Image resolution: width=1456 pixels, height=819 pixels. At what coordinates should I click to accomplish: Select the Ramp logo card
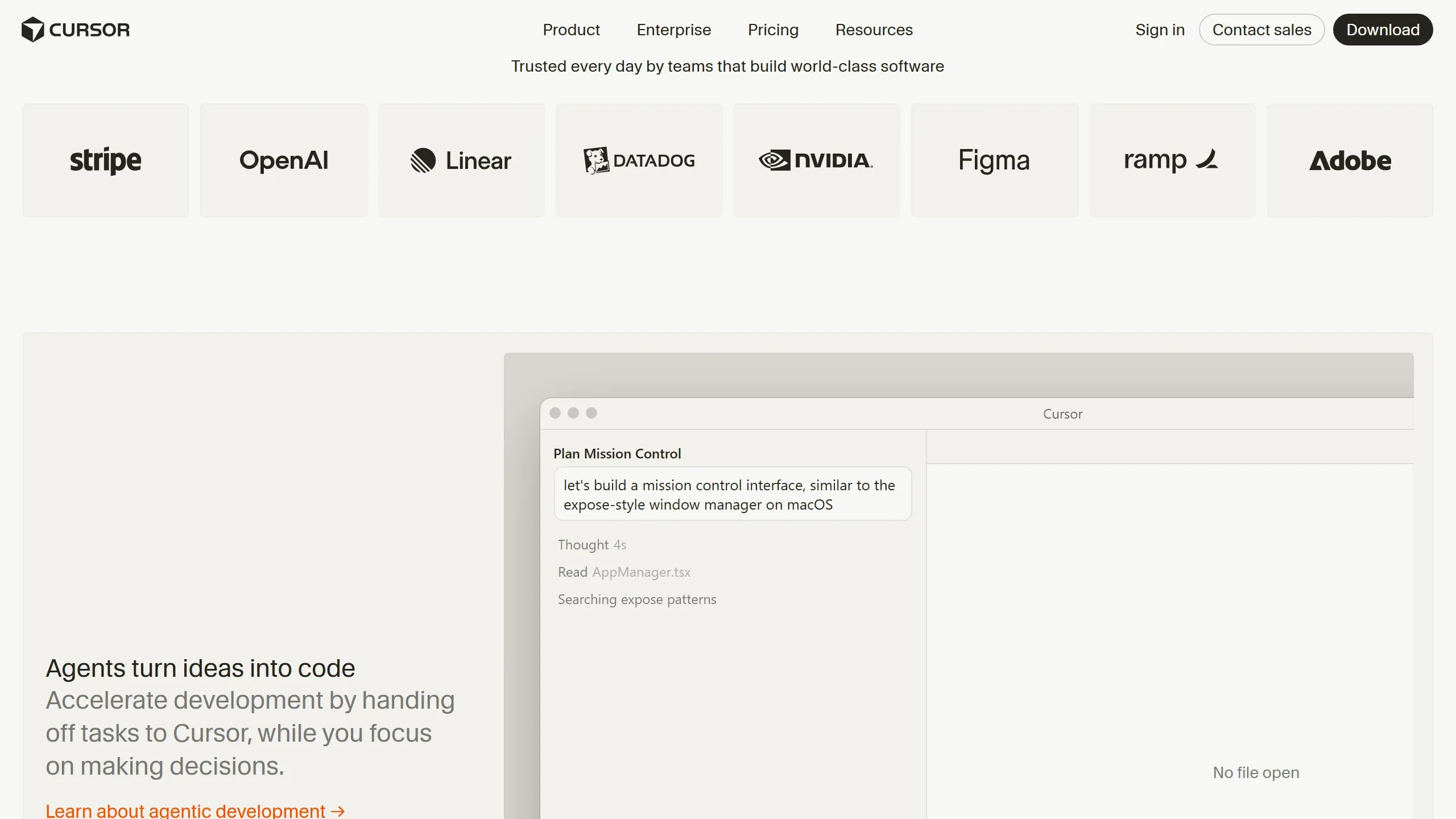tap(1172, 160)
